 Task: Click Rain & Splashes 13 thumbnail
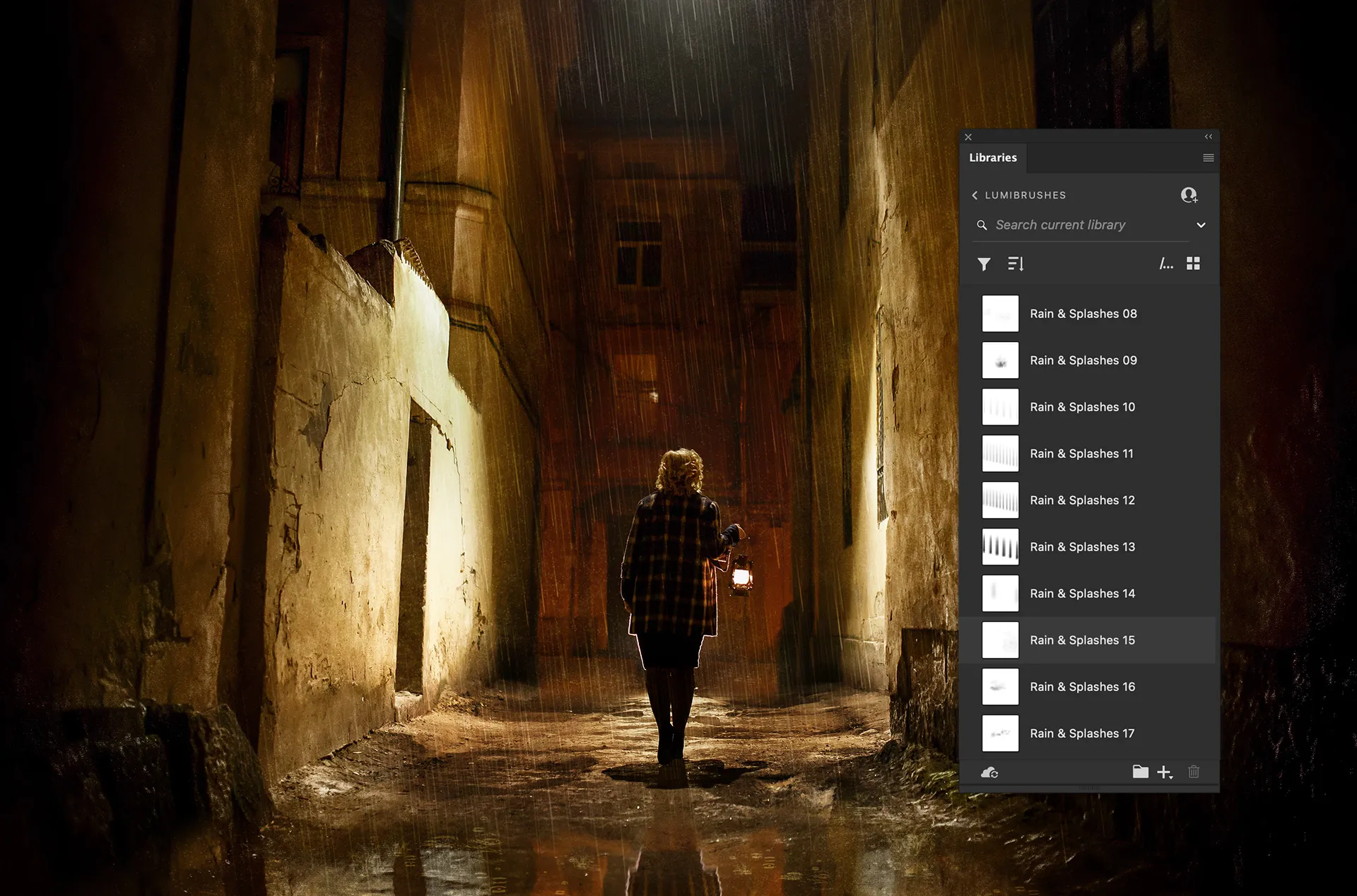click(1000, 547)
